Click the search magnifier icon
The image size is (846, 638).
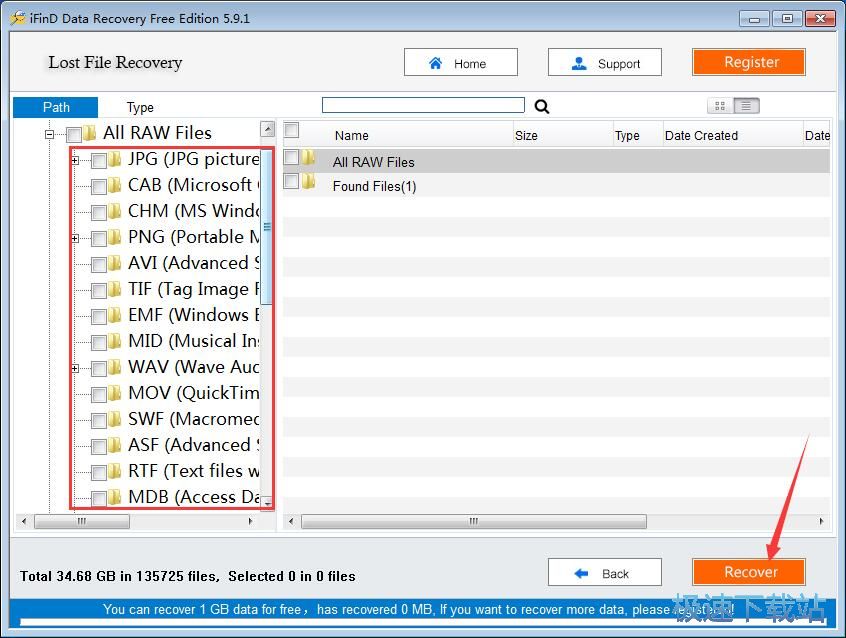542,107
